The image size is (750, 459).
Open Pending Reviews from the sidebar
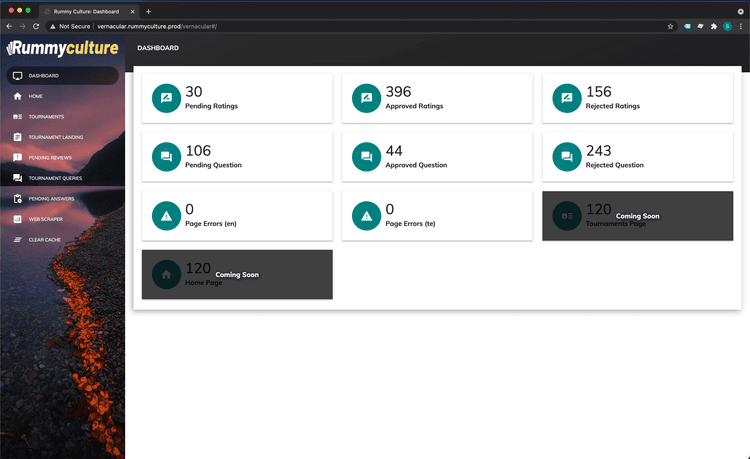(x=49, y=158)
